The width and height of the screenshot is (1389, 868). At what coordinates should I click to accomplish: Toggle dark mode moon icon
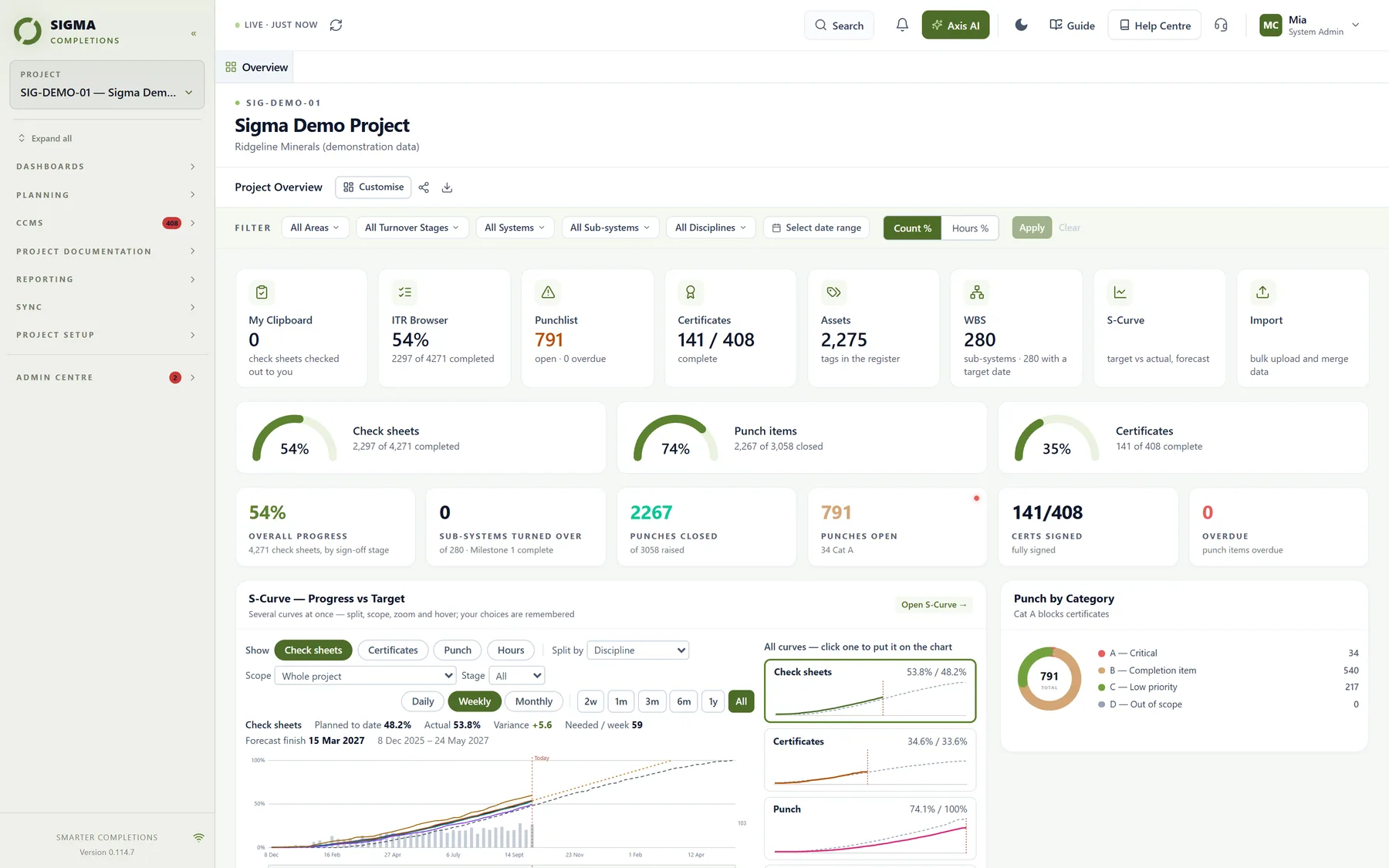click(1021, 25)
